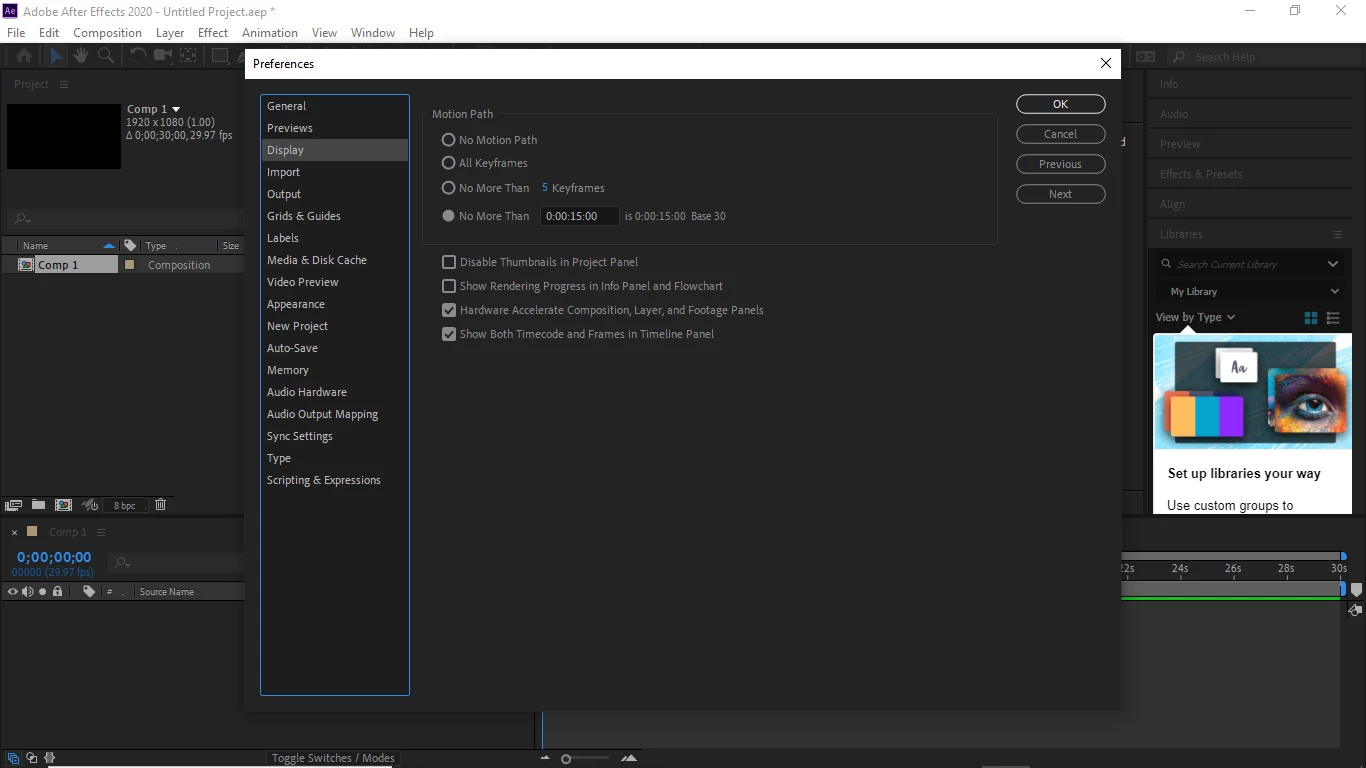Open the Effect menu
1366x768 pixels.
click(x=213, y=33)
